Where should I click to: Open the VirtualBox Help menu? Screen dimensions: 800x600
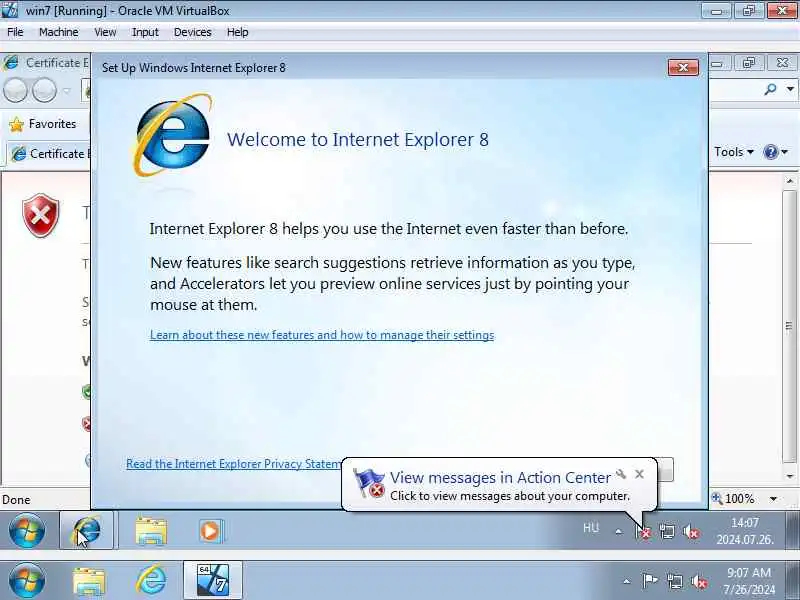click(x=237, y=32)
